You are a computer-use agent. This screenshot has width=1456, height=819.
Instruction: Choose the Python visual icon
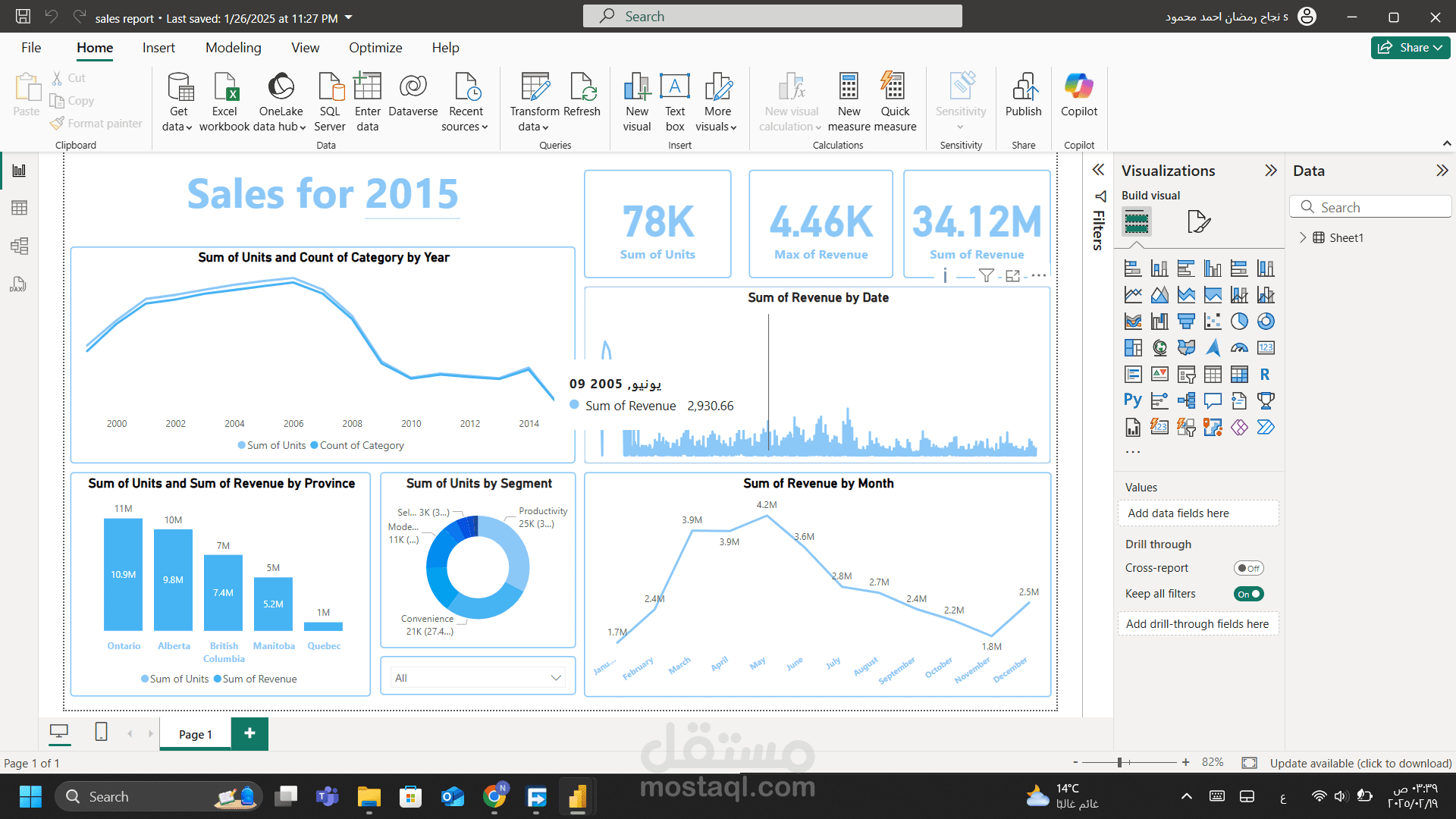coord(1132,400)
